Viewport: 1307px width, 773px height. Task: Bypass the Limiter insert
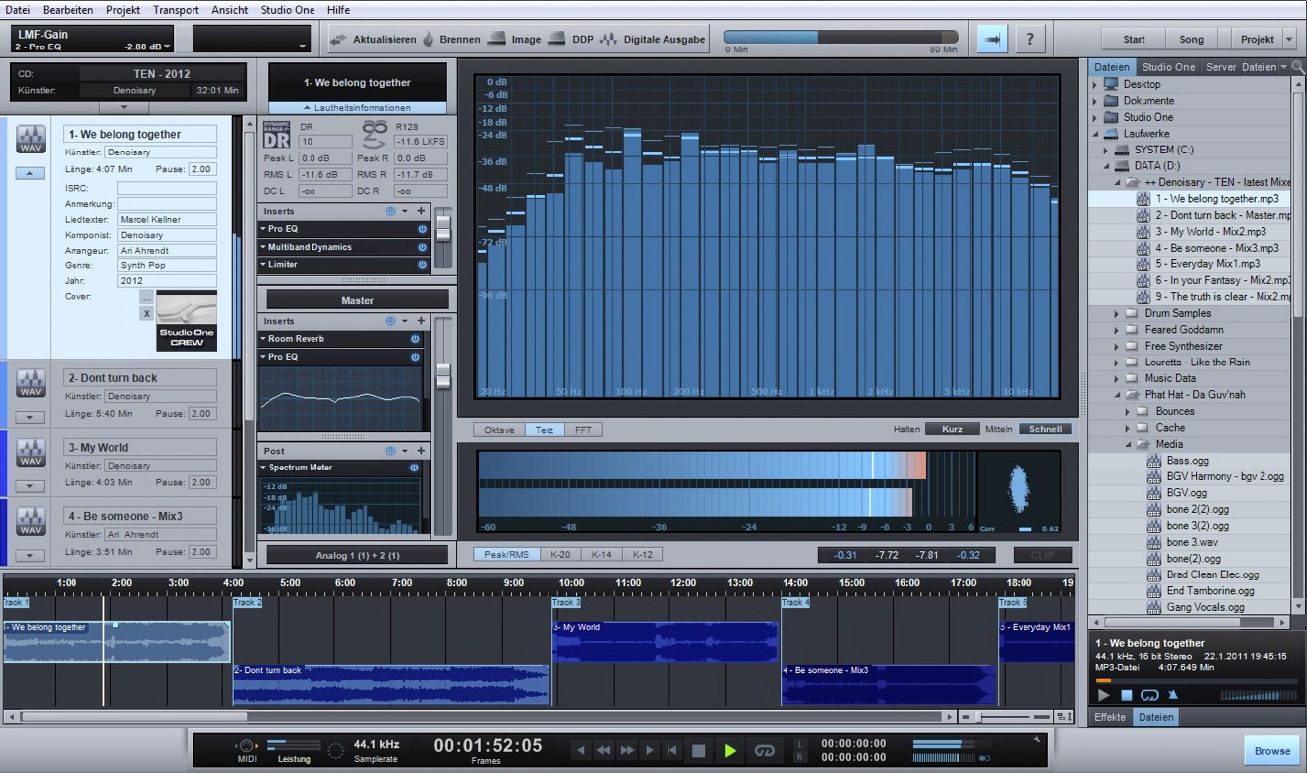(x=422, y=265)
